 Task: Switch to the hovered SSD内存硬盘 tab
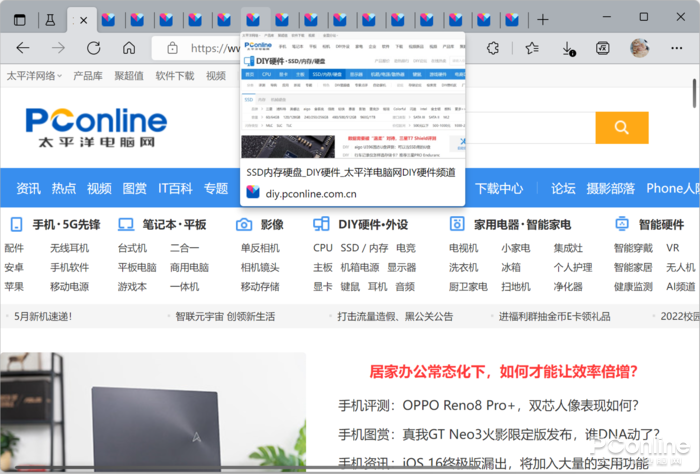(x=254, y=20)
